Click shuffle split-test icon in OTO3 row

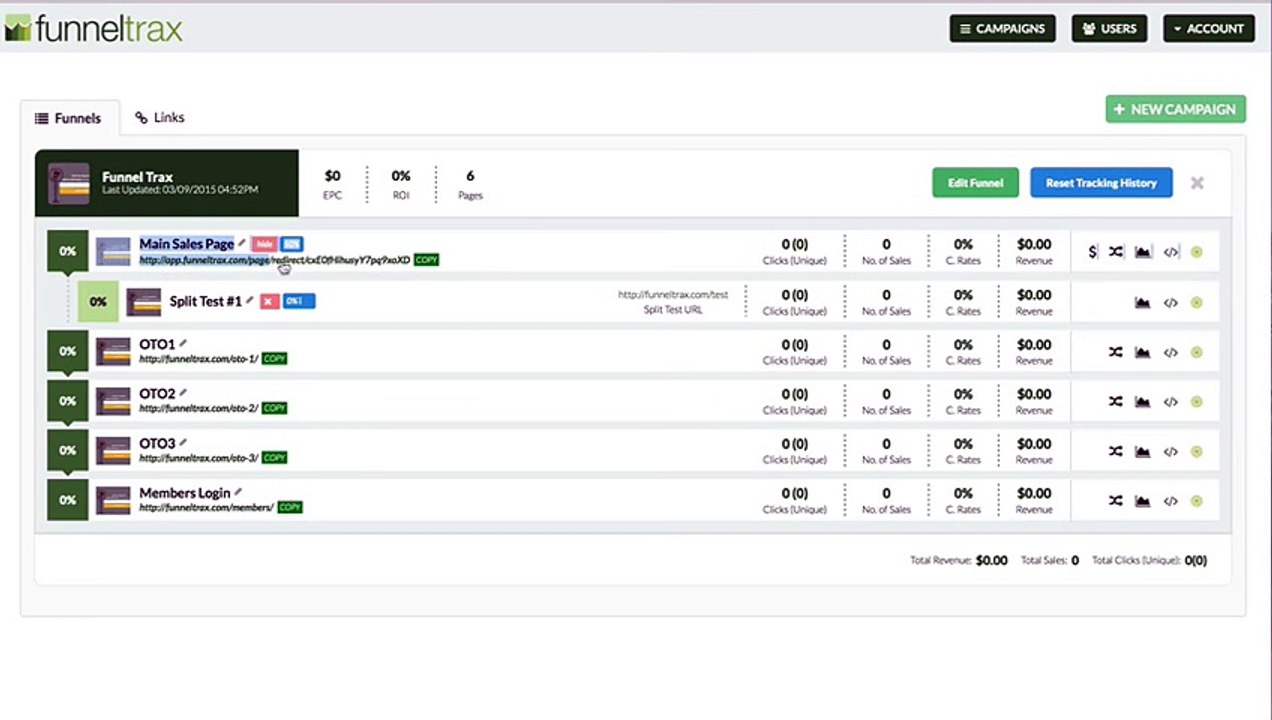click(1116, 452)
